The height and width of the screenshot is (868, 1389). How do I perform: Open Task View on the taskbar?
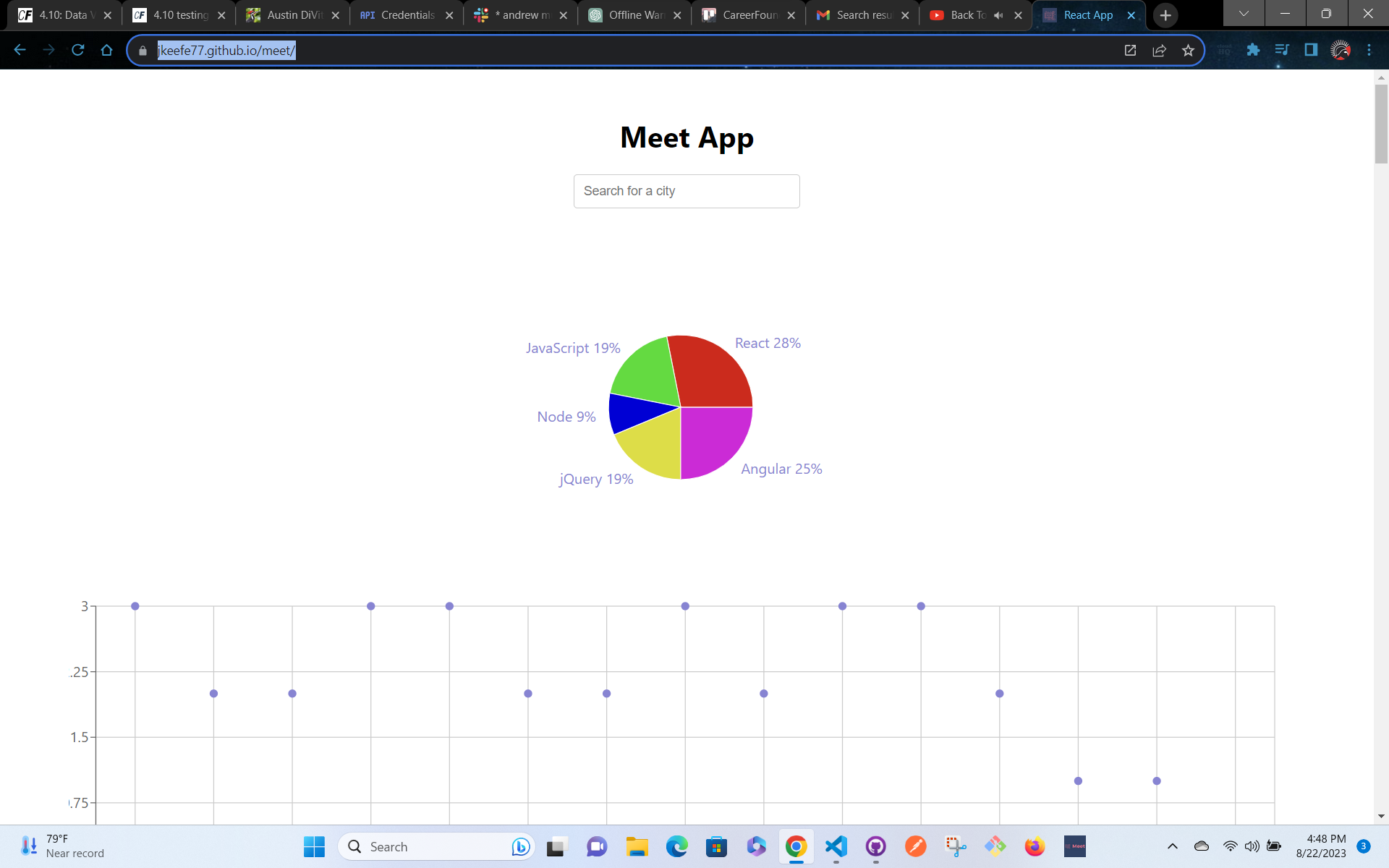click(556, 846)
